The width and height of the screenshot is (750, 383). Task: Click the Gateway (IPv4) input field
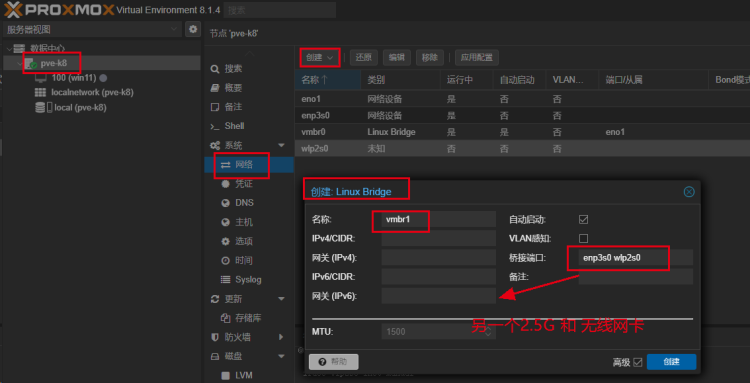coord(439,257)
